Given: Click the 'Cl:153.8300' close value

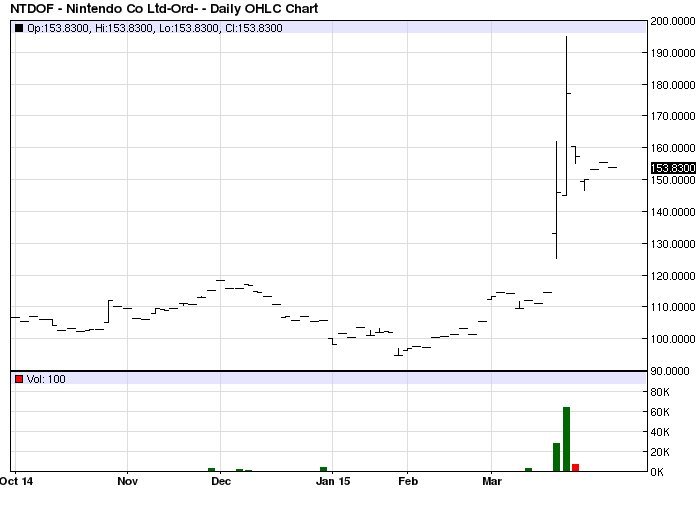Looking at the screenshot, I should click(x=254, y=28).
